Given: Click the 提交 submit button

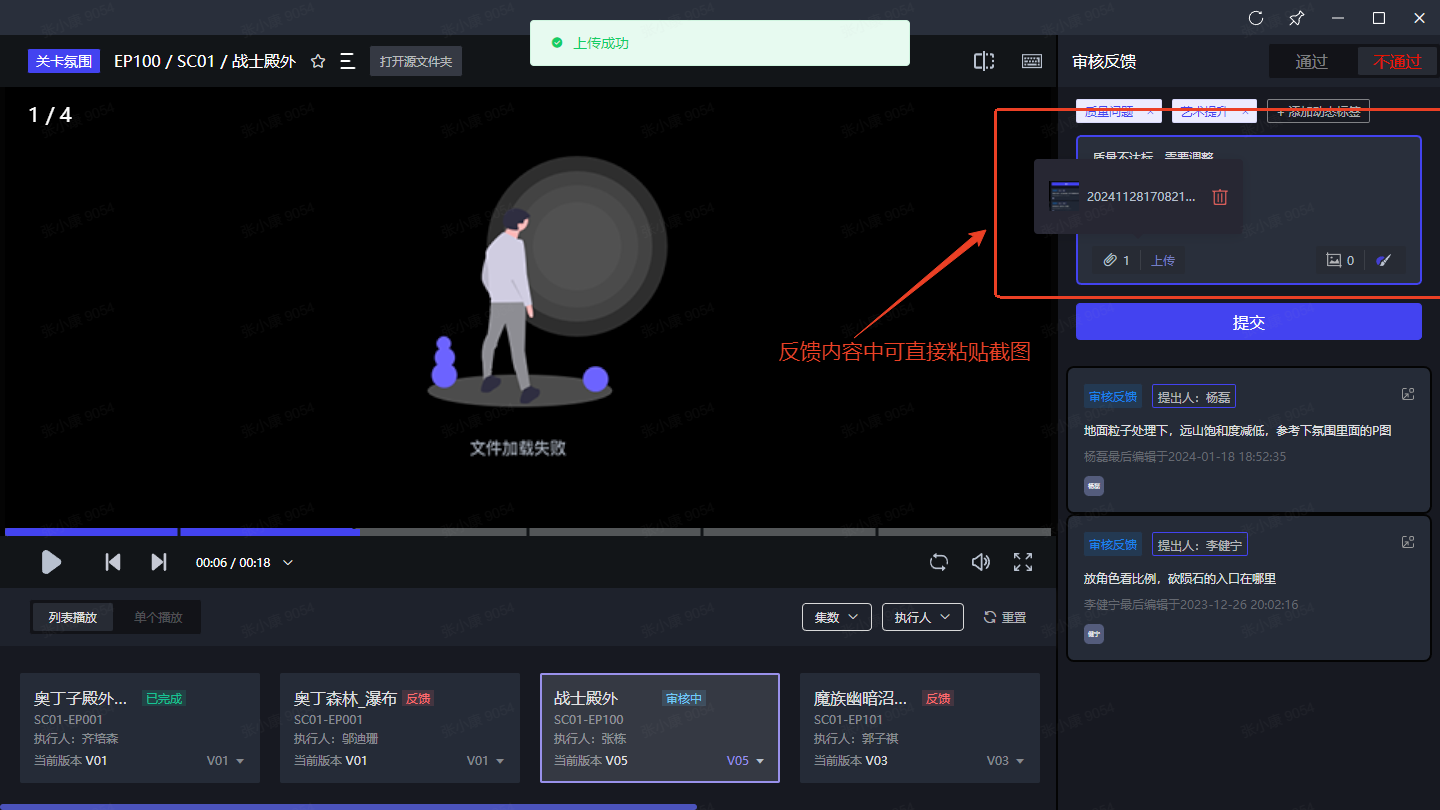Looking at the screenshot, I should pyautogui.click(x=1248, y=322).
